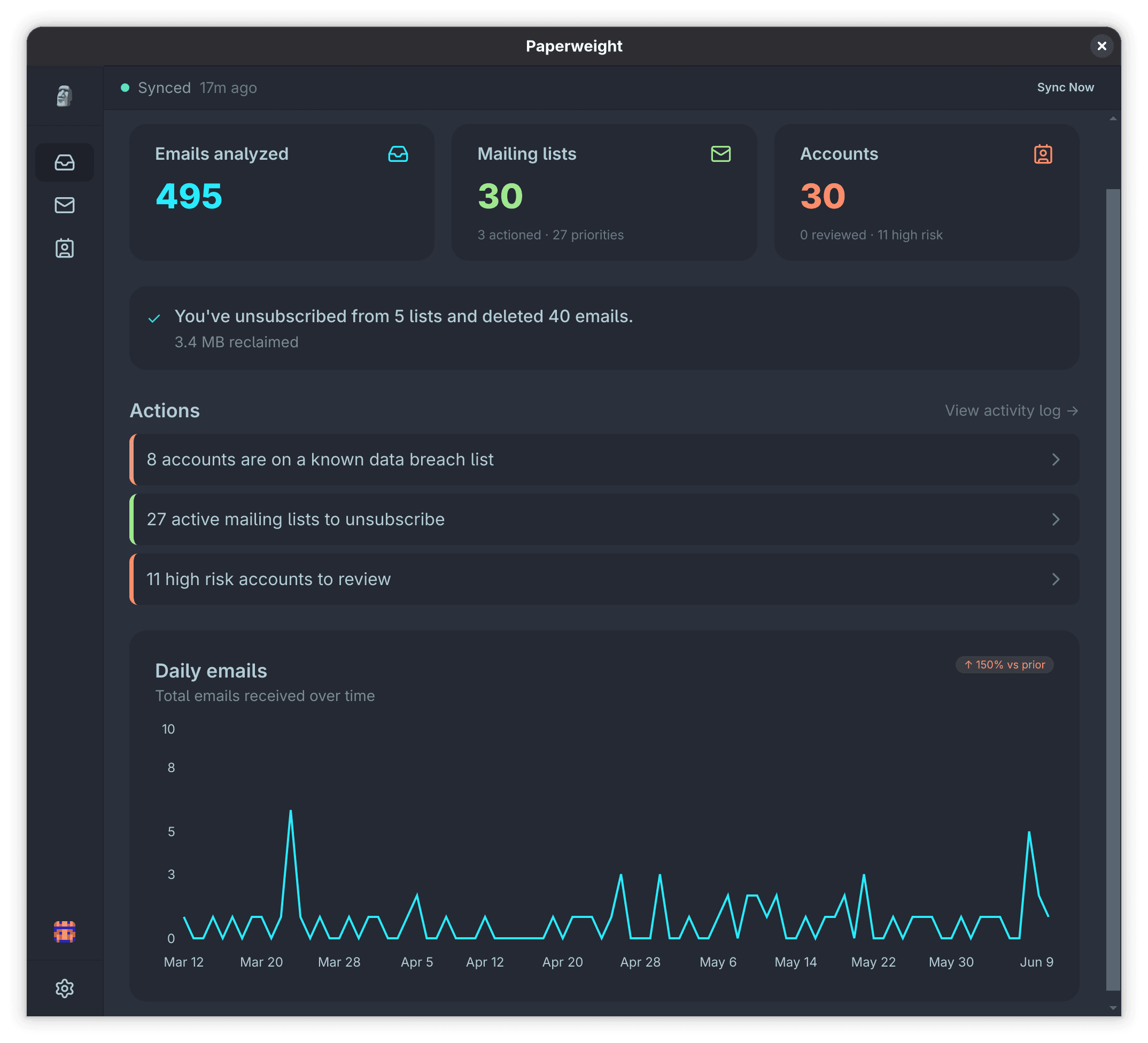Image resolution: width=1148 pixels, height=1043 pixels.
Task: Click '3 actioned · 27 priorities' text
Action: [x=550, y=235]
